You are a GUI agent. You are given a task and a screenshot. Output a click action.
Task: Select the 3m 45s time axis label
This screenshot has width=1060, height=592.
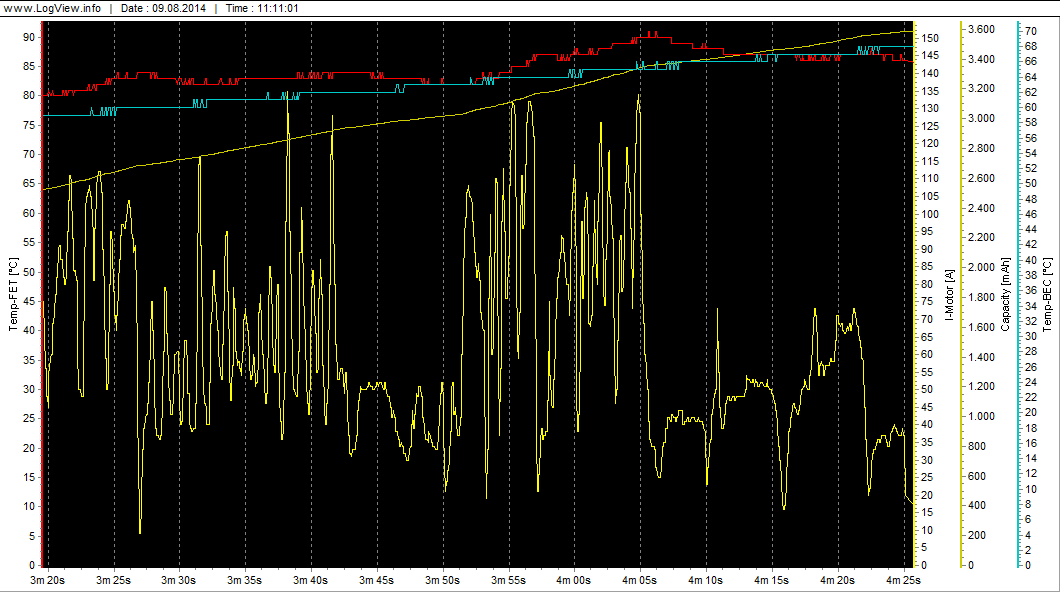point(376,580)
